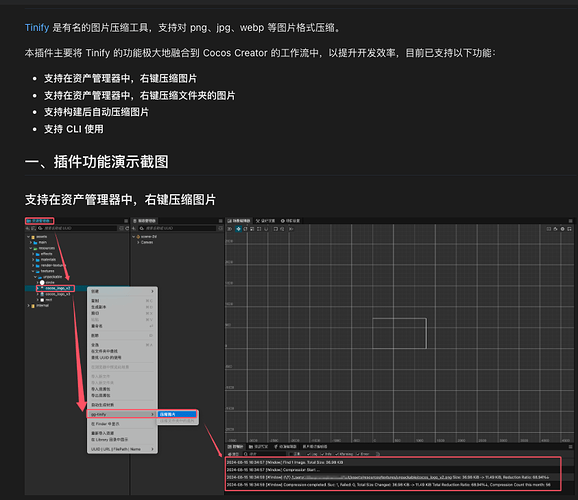Toggle the Log checkbox in console
The height and width of the screenshot is (500, 578).
(x=309, y=454)
